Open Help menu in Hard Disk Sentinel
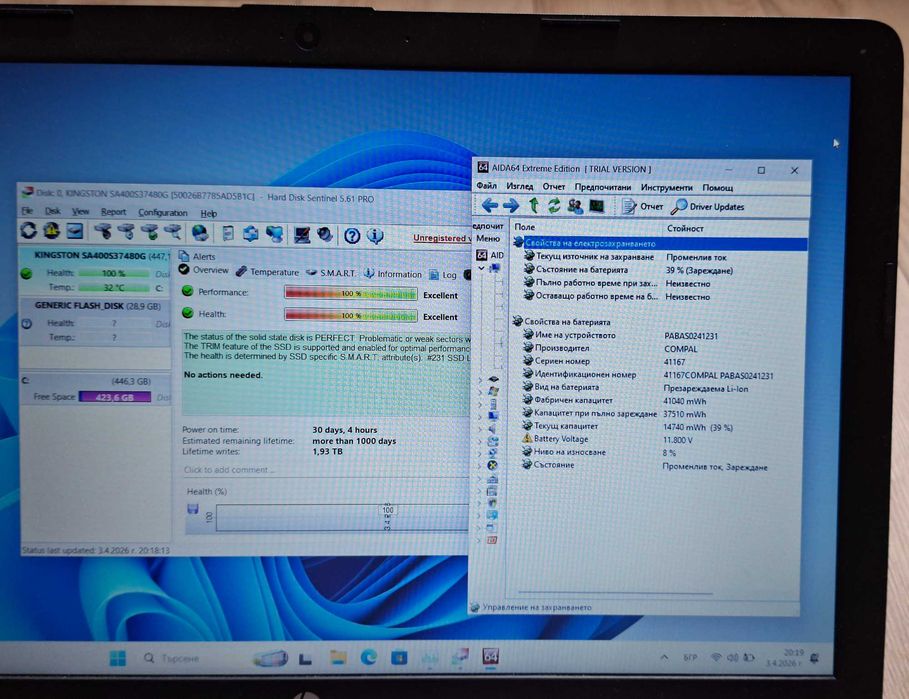Viewport: 909px width, 699px height. 209,213
